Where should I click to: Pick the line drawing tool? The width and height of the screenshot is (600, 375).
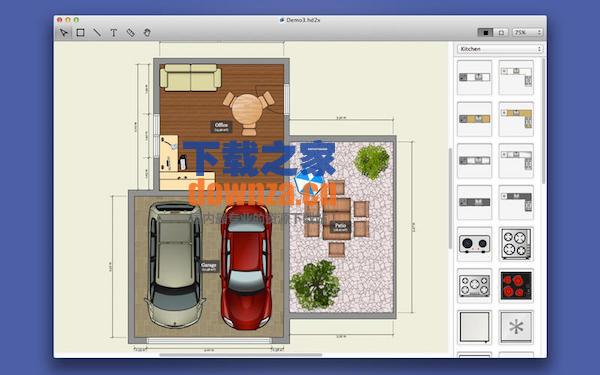(x=97, y=33)
